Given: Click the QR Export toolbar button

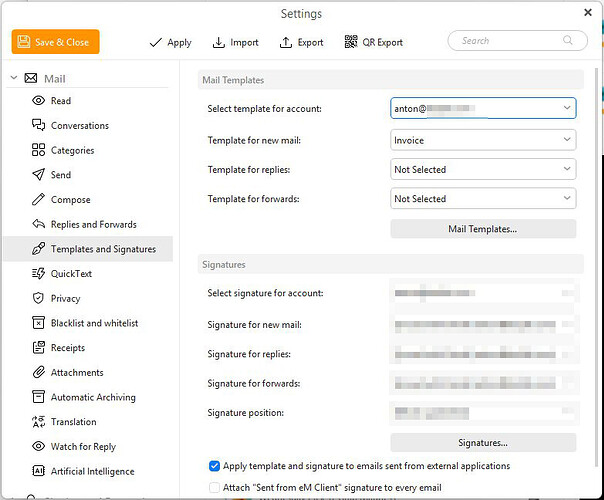Looking at the screenshot, I should 374,42.
